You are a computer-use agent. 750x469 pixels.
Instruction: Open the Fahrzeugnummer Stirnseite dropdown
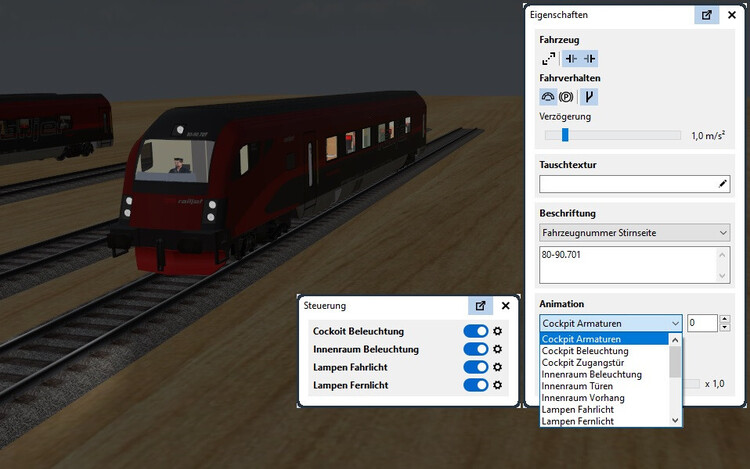[x=634, y=233]
